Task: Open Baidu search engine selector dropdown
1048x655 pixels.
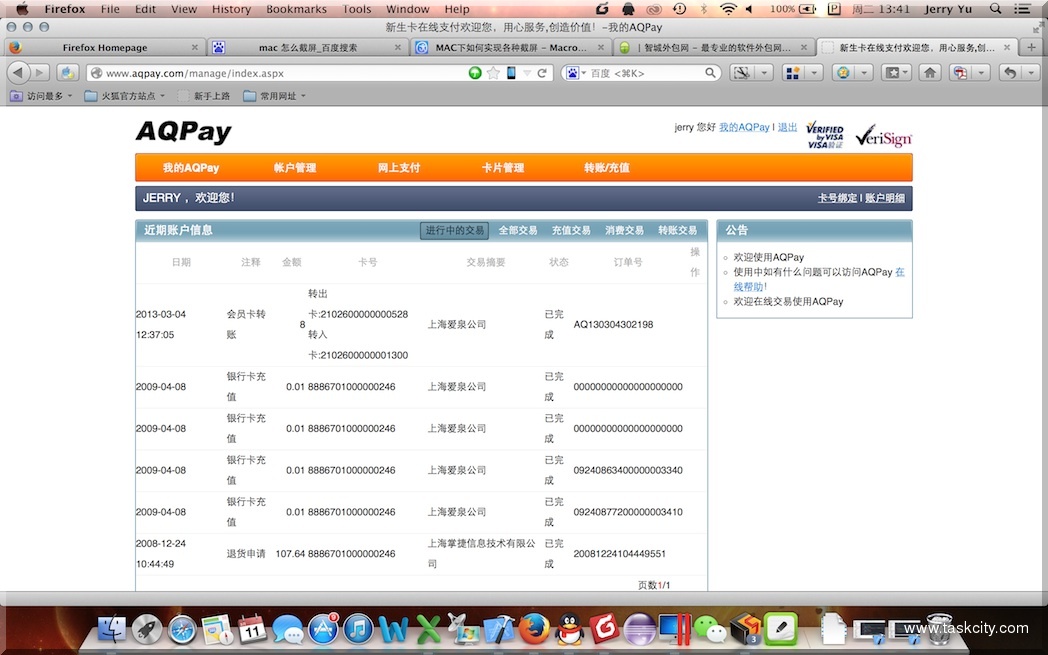Action: pos(575,73)
